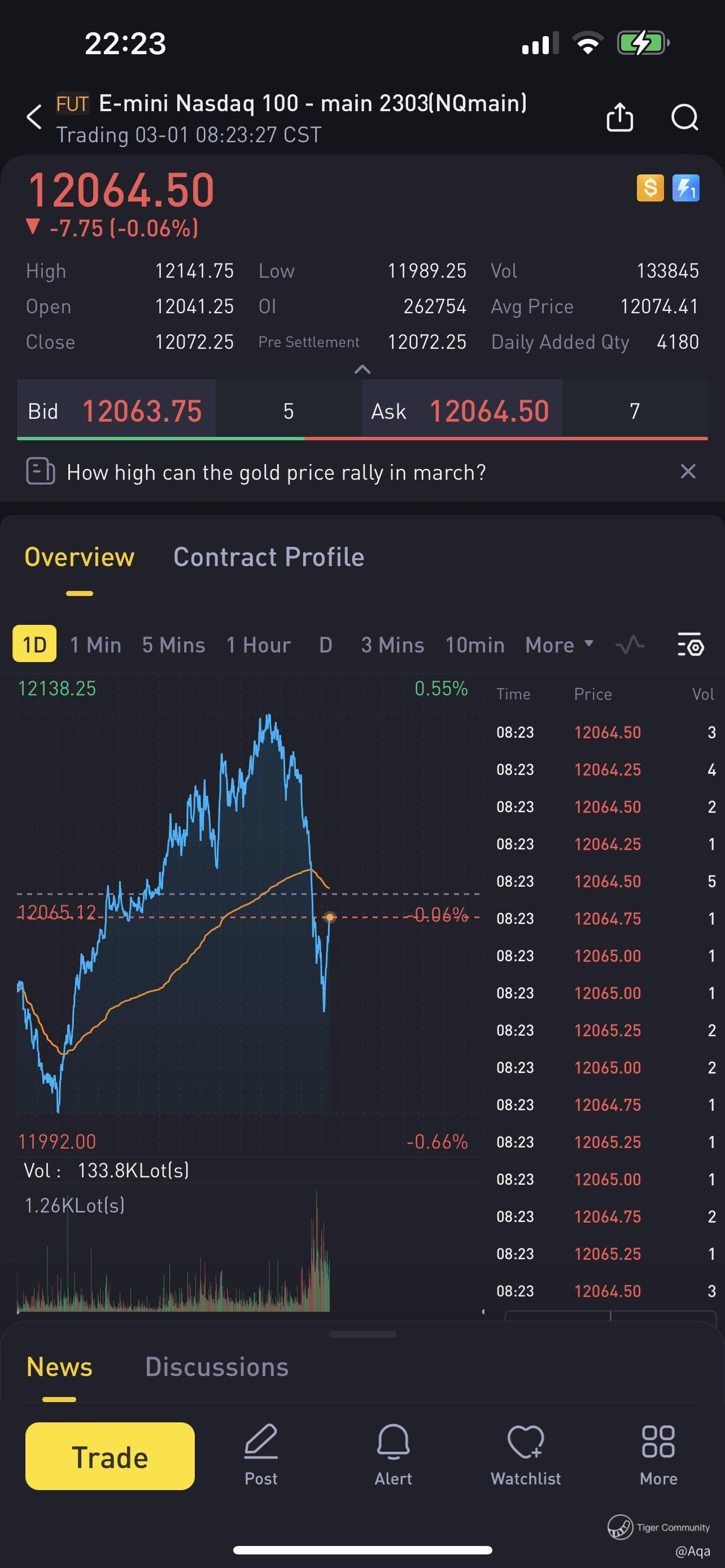Create a Post with the pencil icon
Viewport: 725px width, 1568px height.
point(261,1455)
